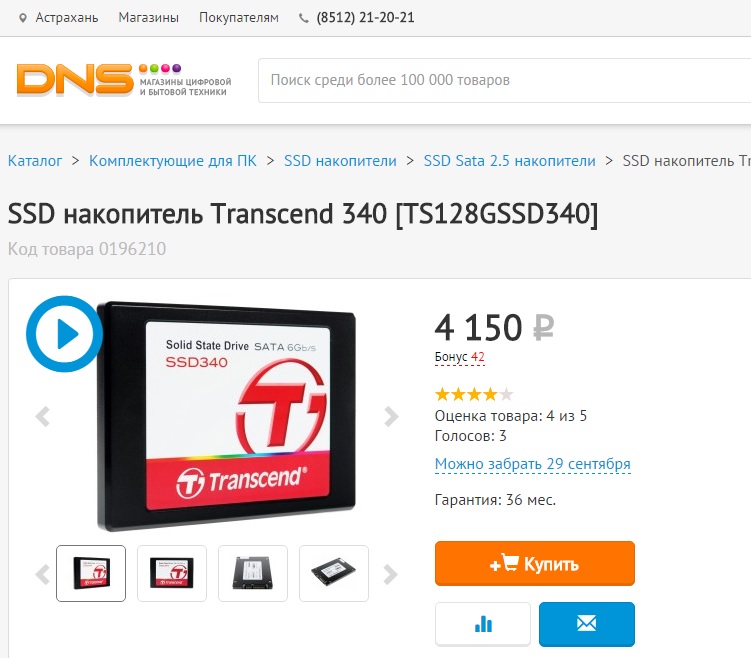
Task: Focus the product search field
Action: tap(504, 80)
